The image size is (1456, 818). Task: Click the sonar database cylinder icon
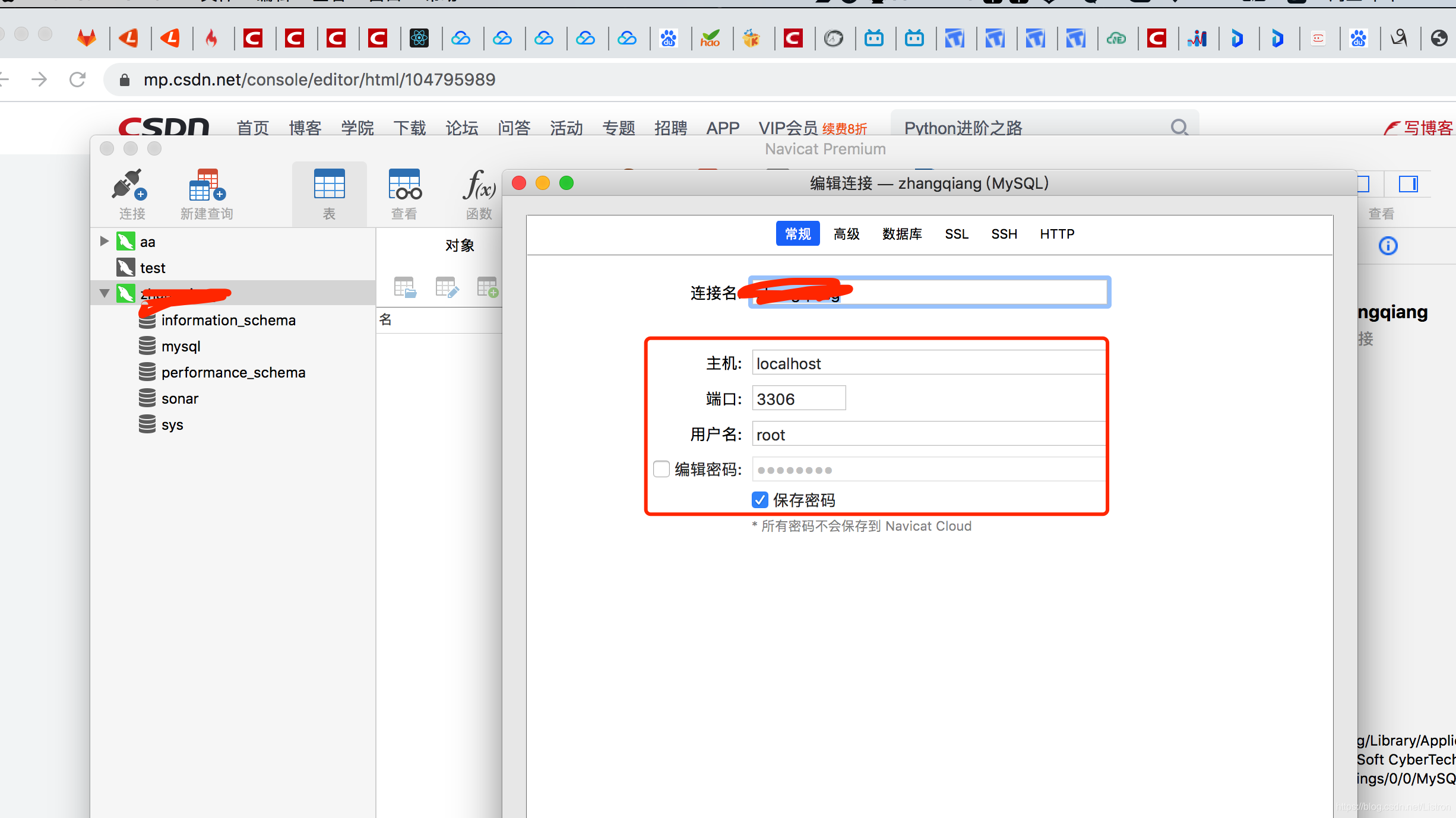(147, 398)
